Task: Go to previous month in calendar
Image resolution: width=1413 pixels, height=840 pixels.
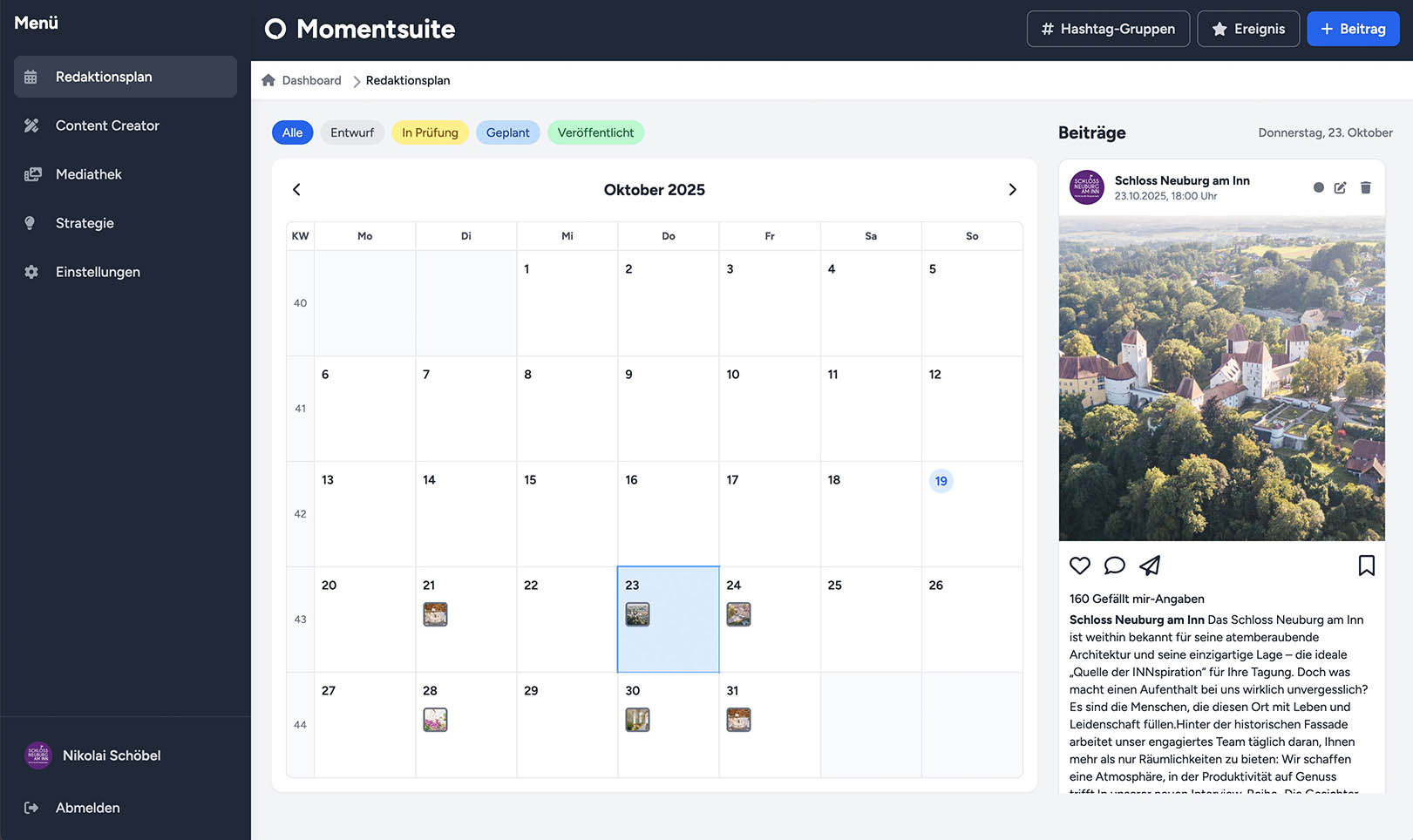Action: pyautogui.click(x=296, y=190)
